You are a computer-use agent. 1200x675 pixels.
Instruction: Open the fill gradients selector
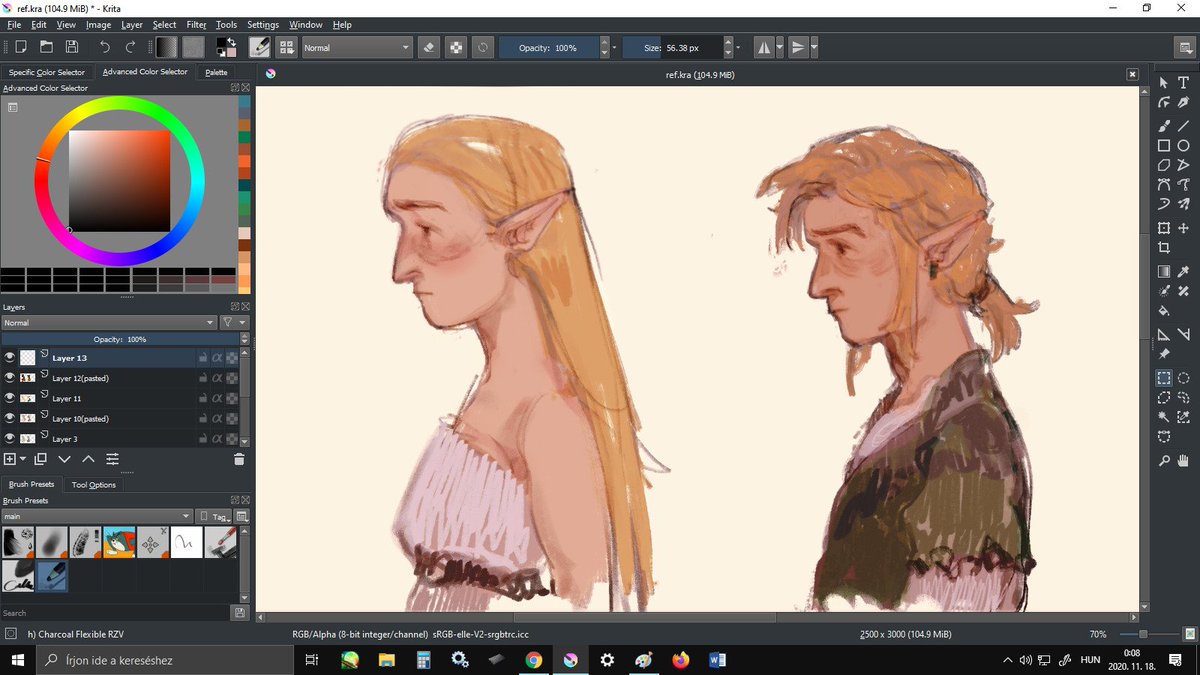click(x=167, y=47)
